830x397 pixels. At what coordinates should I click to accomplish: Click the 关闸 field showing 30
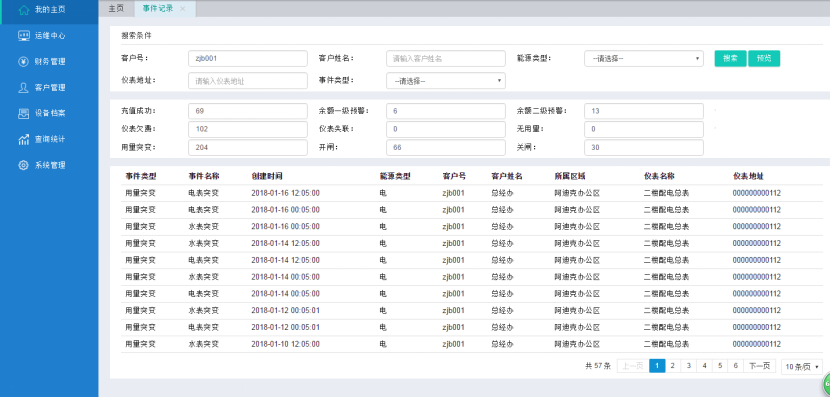644,147
